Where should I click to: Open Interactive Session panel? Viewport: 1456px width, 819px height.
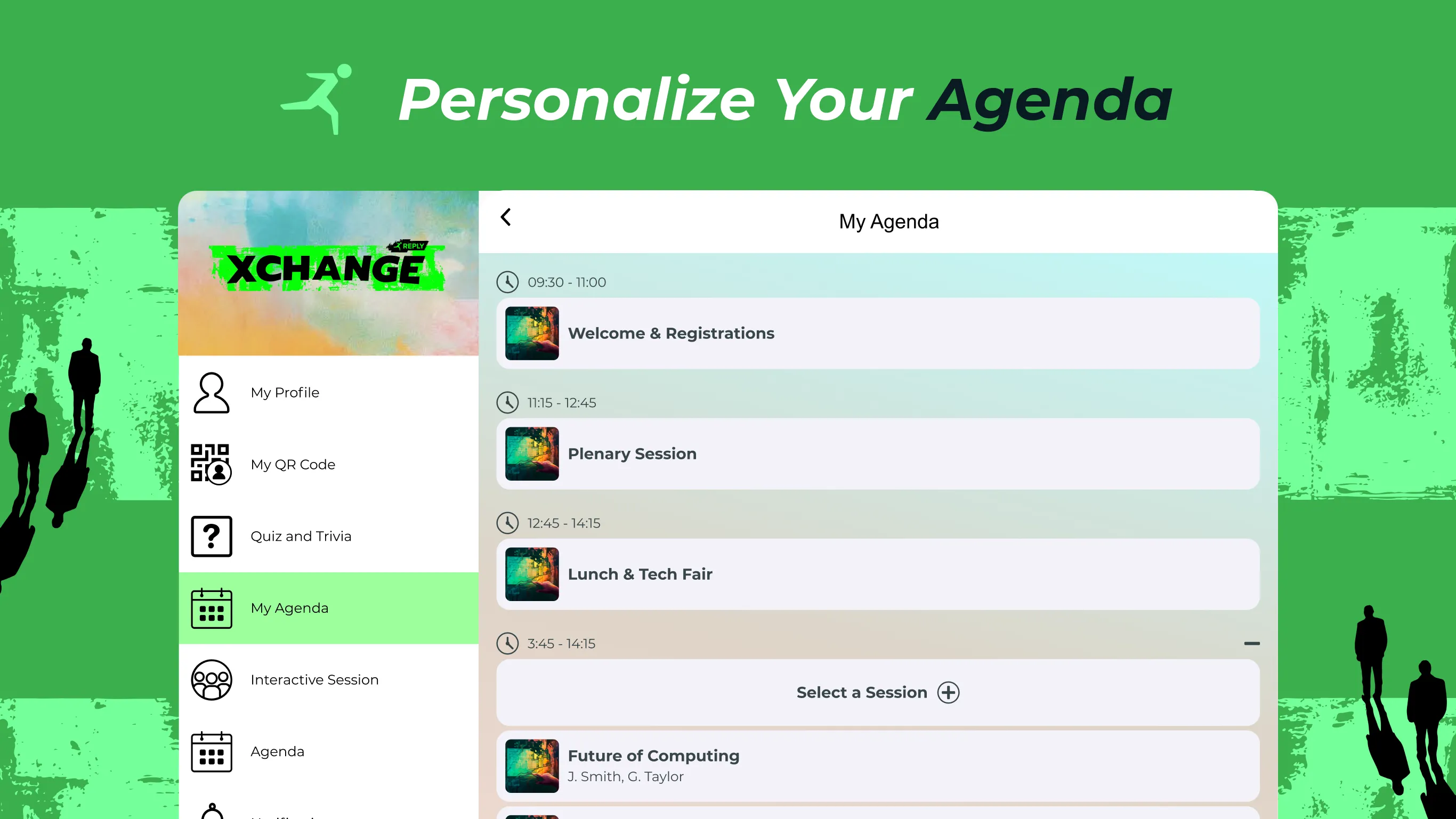(314, 679)
